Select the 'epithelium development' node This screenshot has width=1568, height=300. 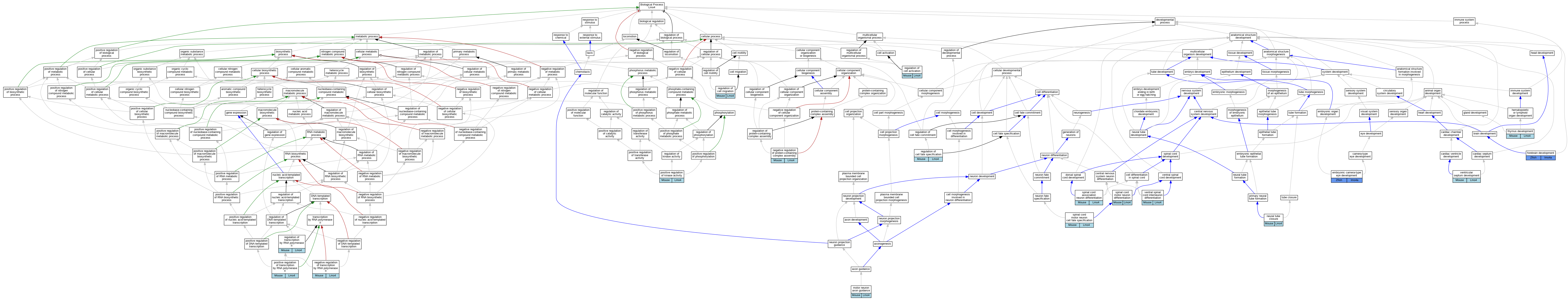click(x=1236, y=72)
